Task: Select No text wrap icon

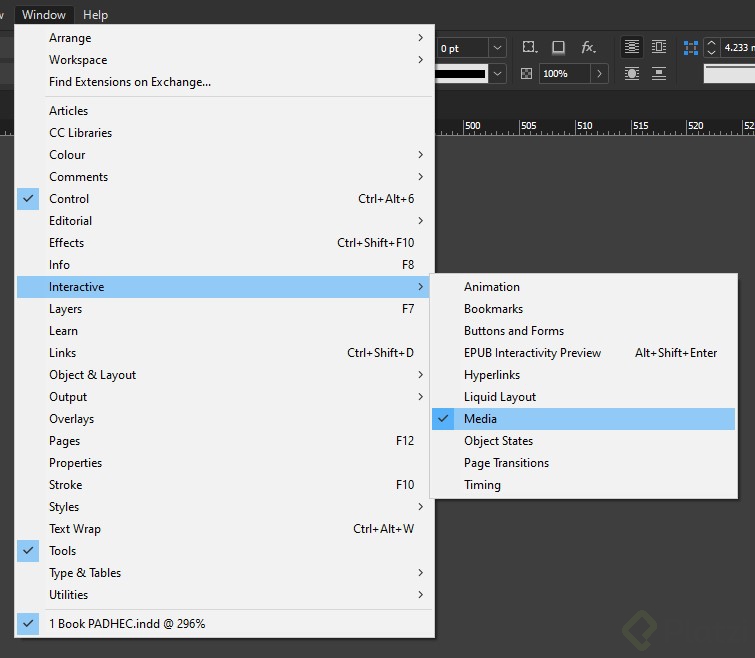Action: click(632, 47)
